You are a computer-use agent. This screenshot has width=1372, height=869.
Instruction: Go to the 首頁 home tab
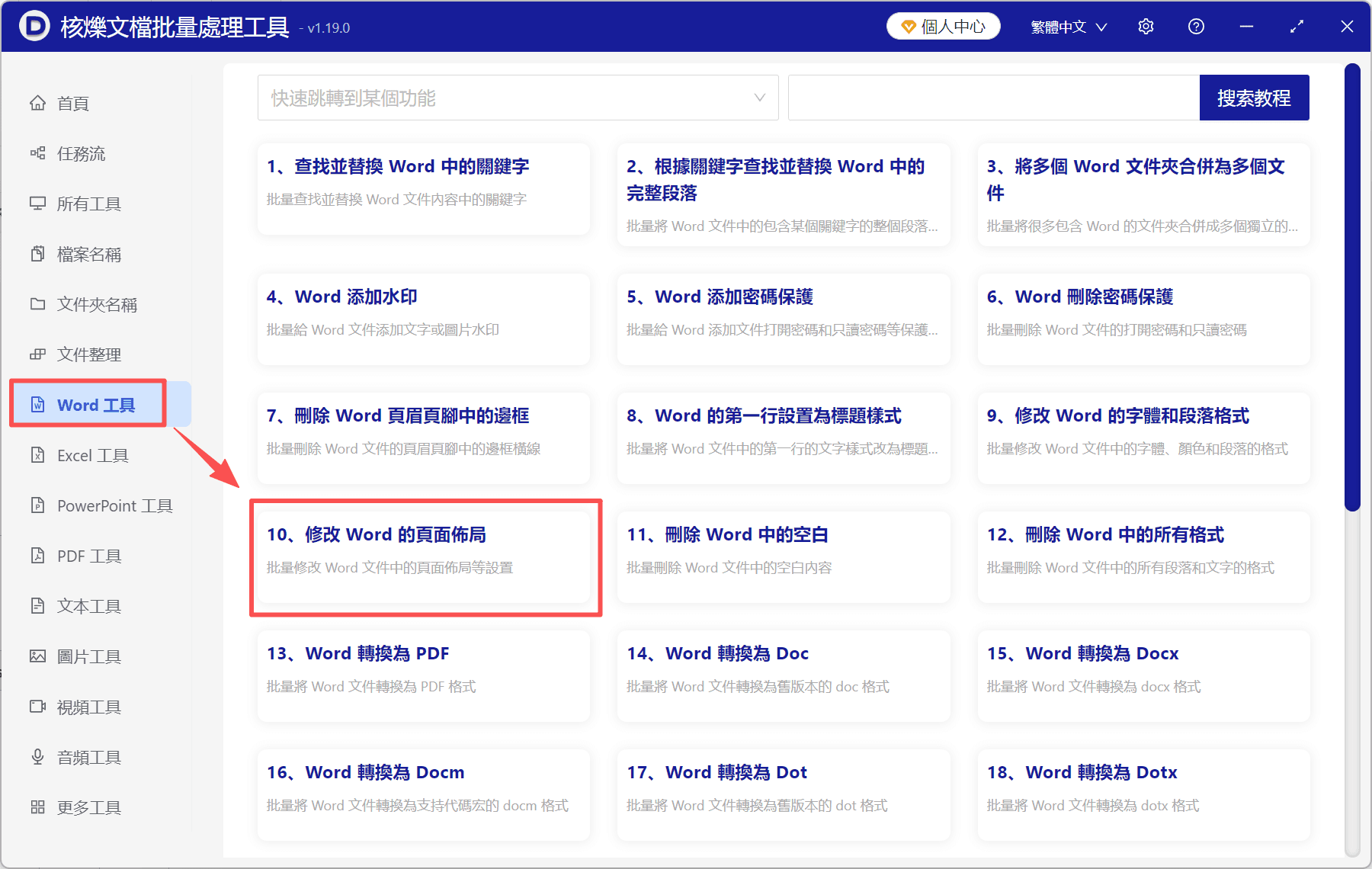tap(72, 103)
